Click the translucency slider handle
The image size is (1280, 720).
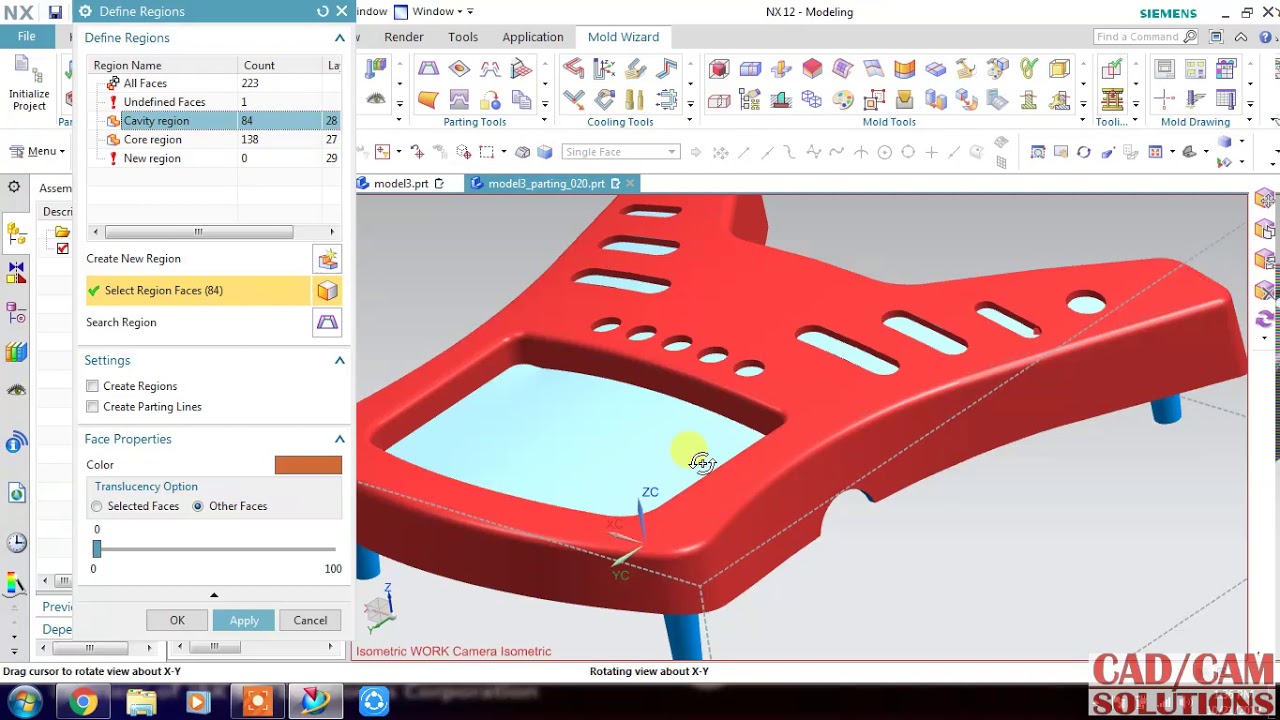97,549
